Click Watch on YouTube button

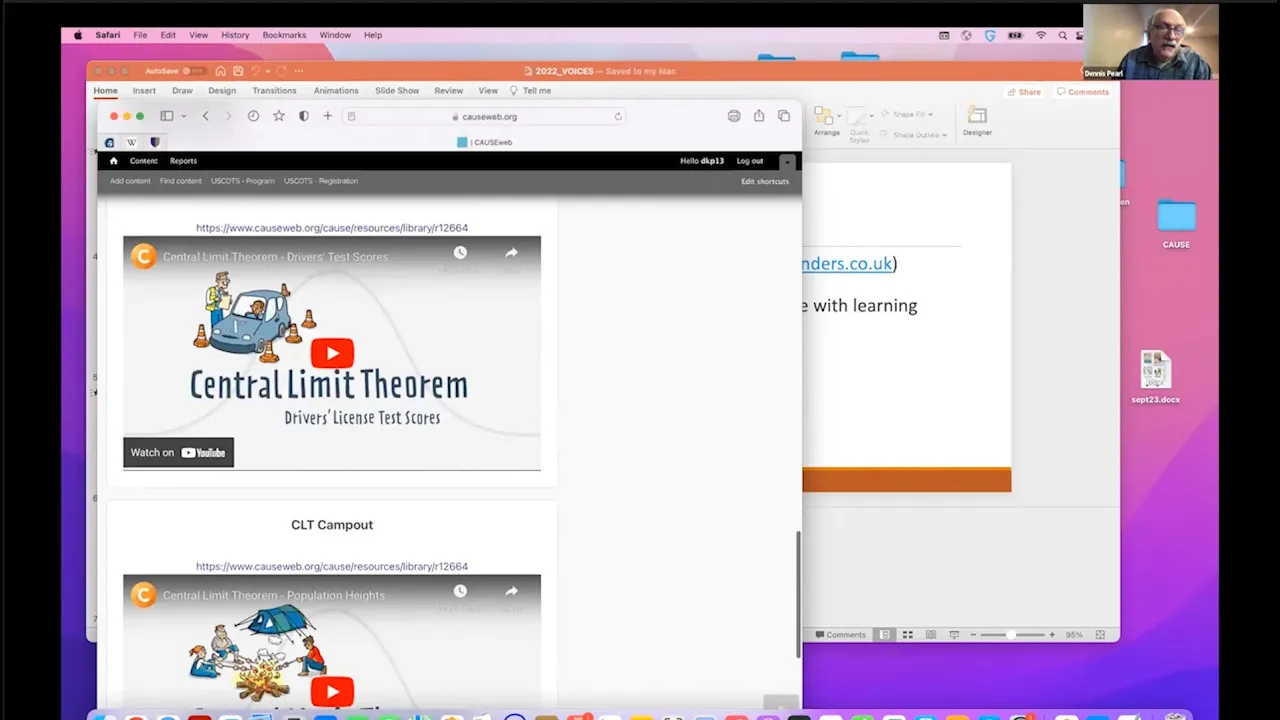(179, 452)
